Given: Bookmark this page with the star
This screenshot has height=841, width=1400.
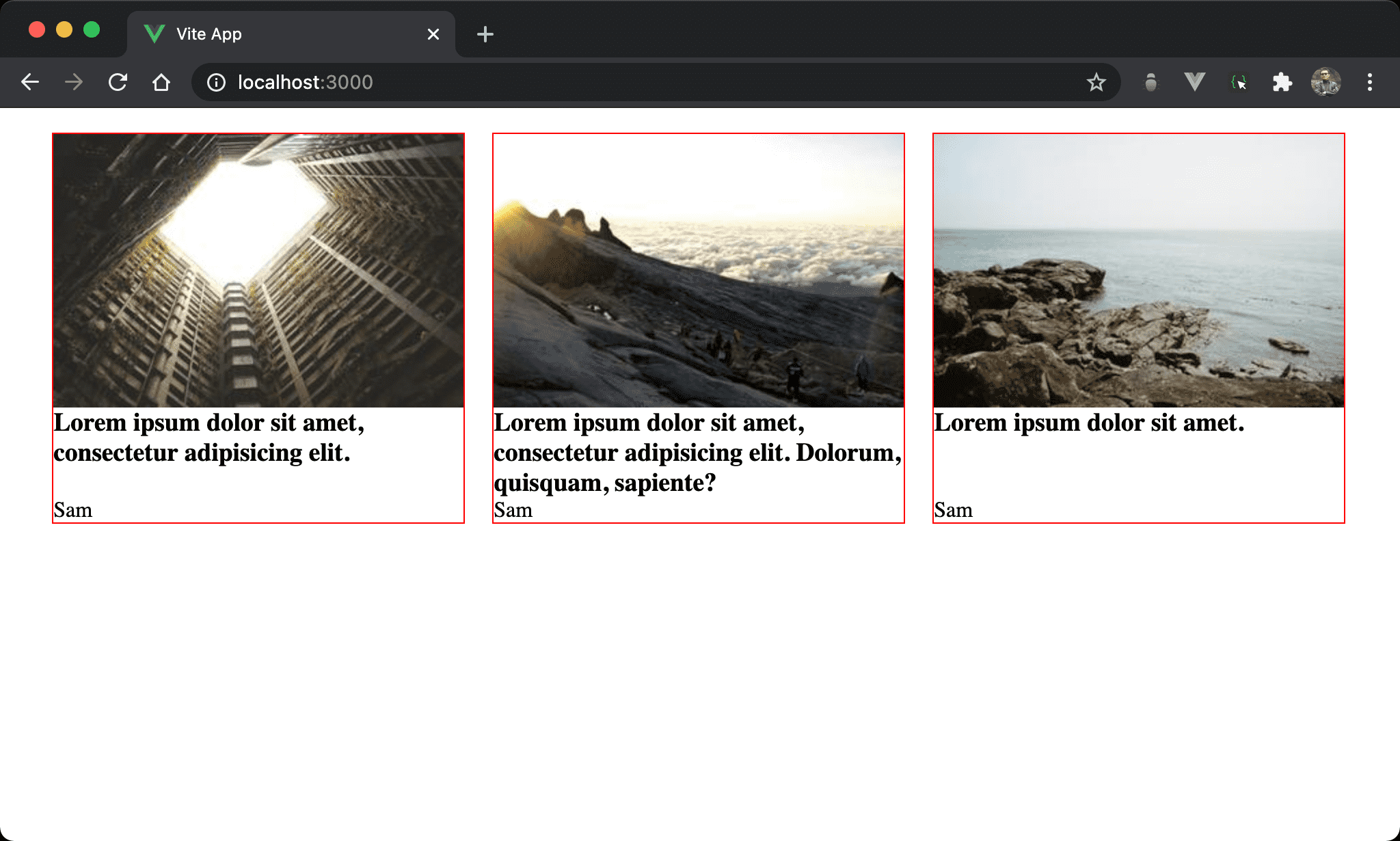Looking at the screenshot, I should click(x=1096, y=83).
